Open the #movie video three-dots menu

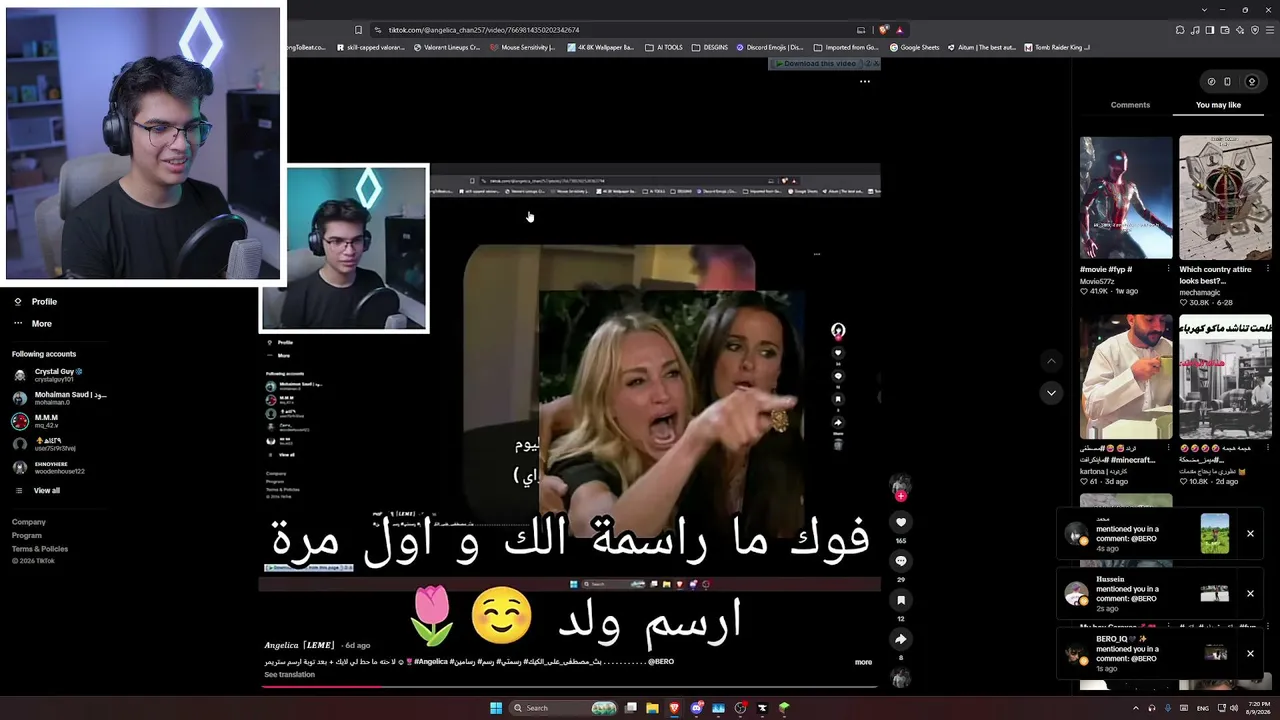click(x=1168, y=269)
